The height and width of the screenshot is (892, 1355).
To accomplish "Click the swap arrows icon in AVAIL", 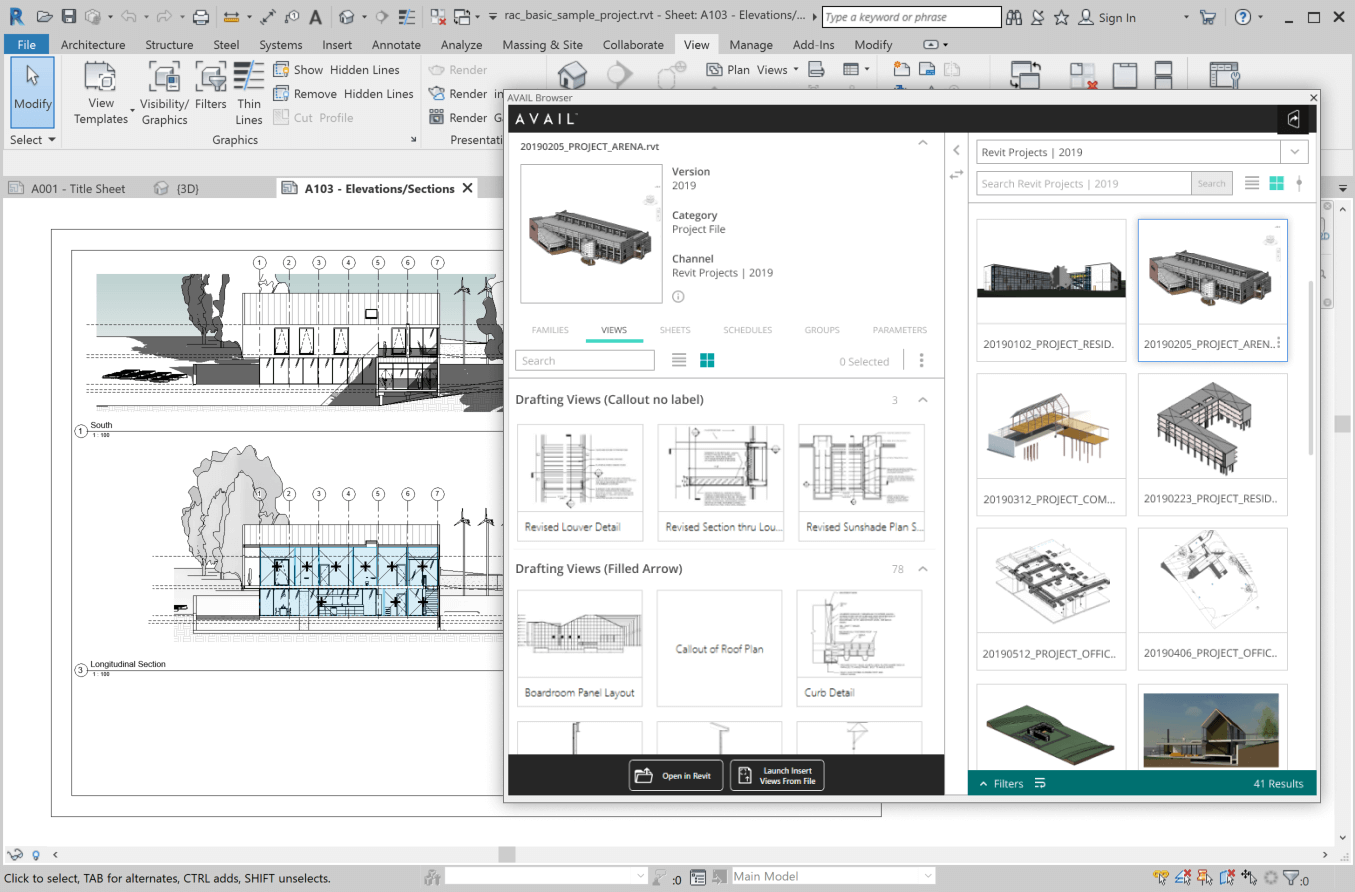I will coord(956,174).
